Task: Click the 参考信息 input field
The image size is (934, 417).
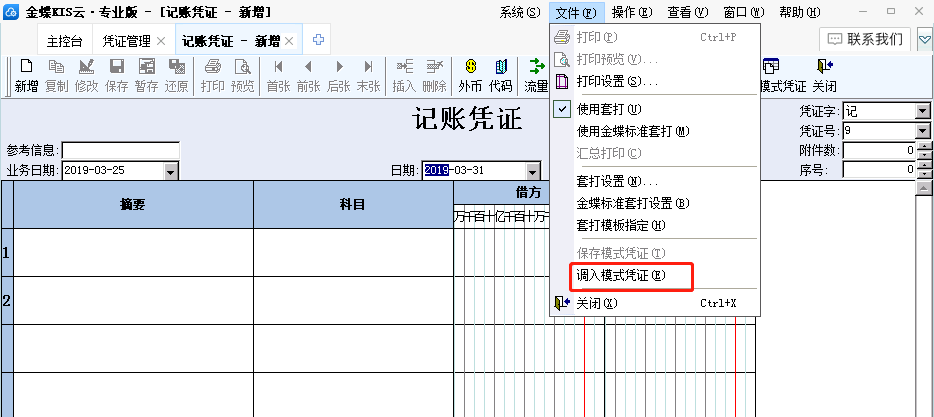Action: 120,150
